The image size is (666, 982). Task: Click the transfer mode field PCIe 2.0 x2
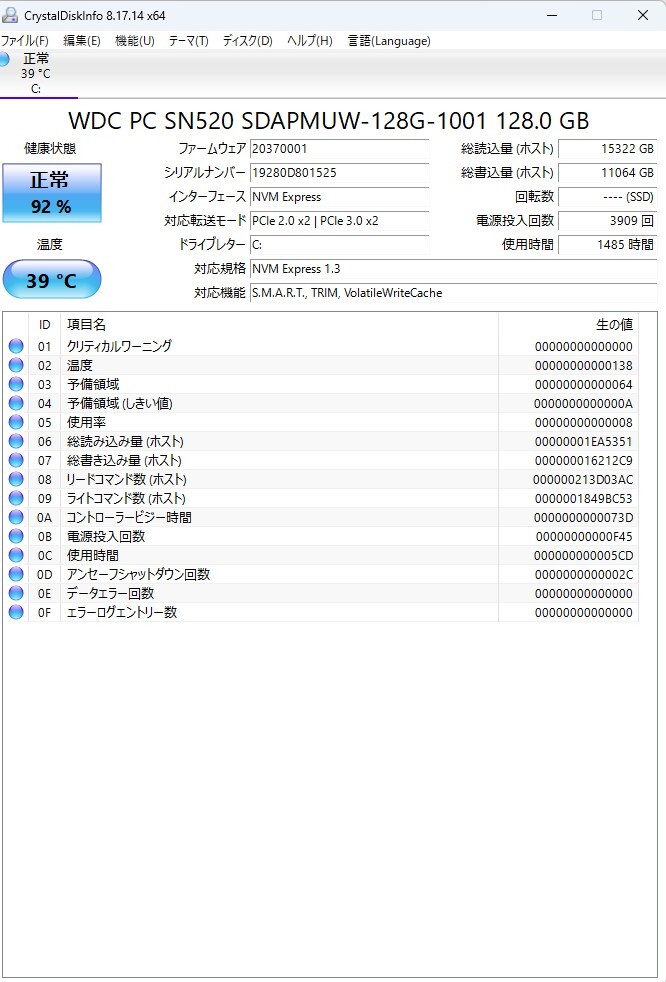coord(339,220)
